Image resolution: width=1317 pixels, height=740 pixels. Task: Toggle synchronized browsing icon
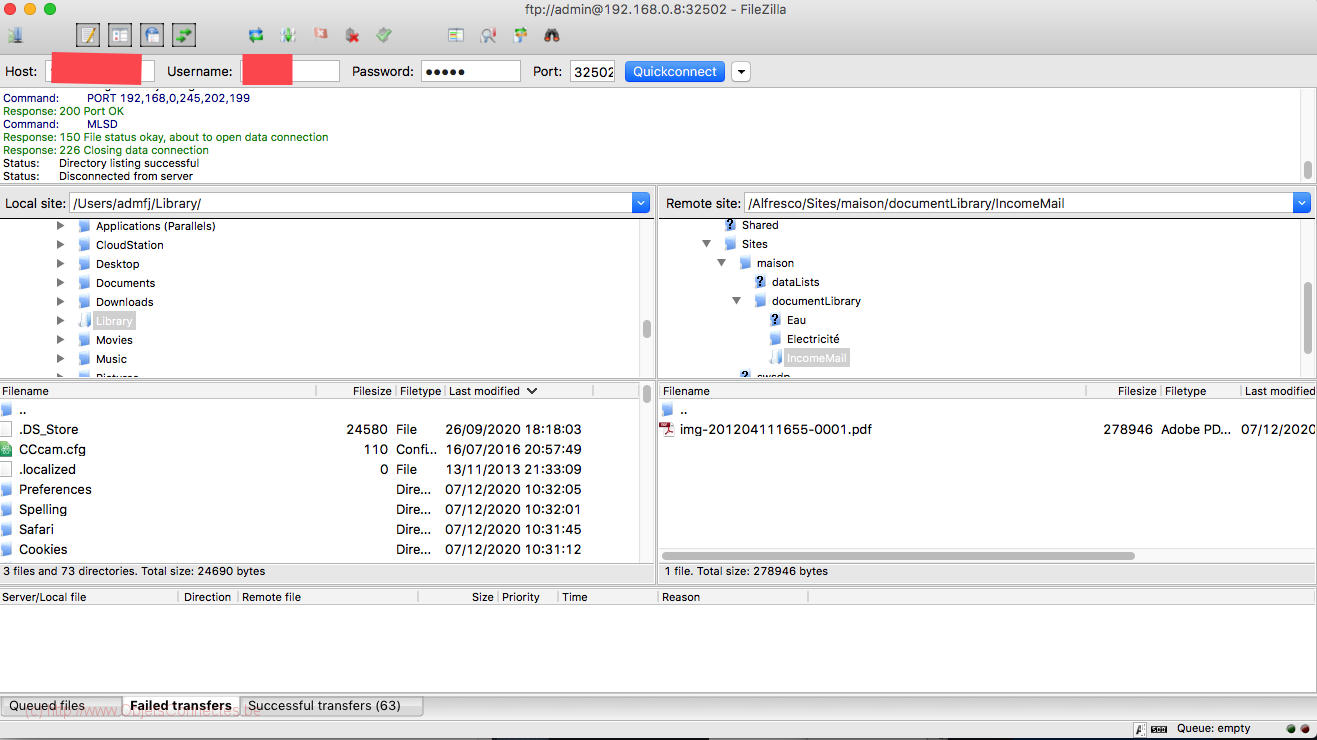click(520, 36)
